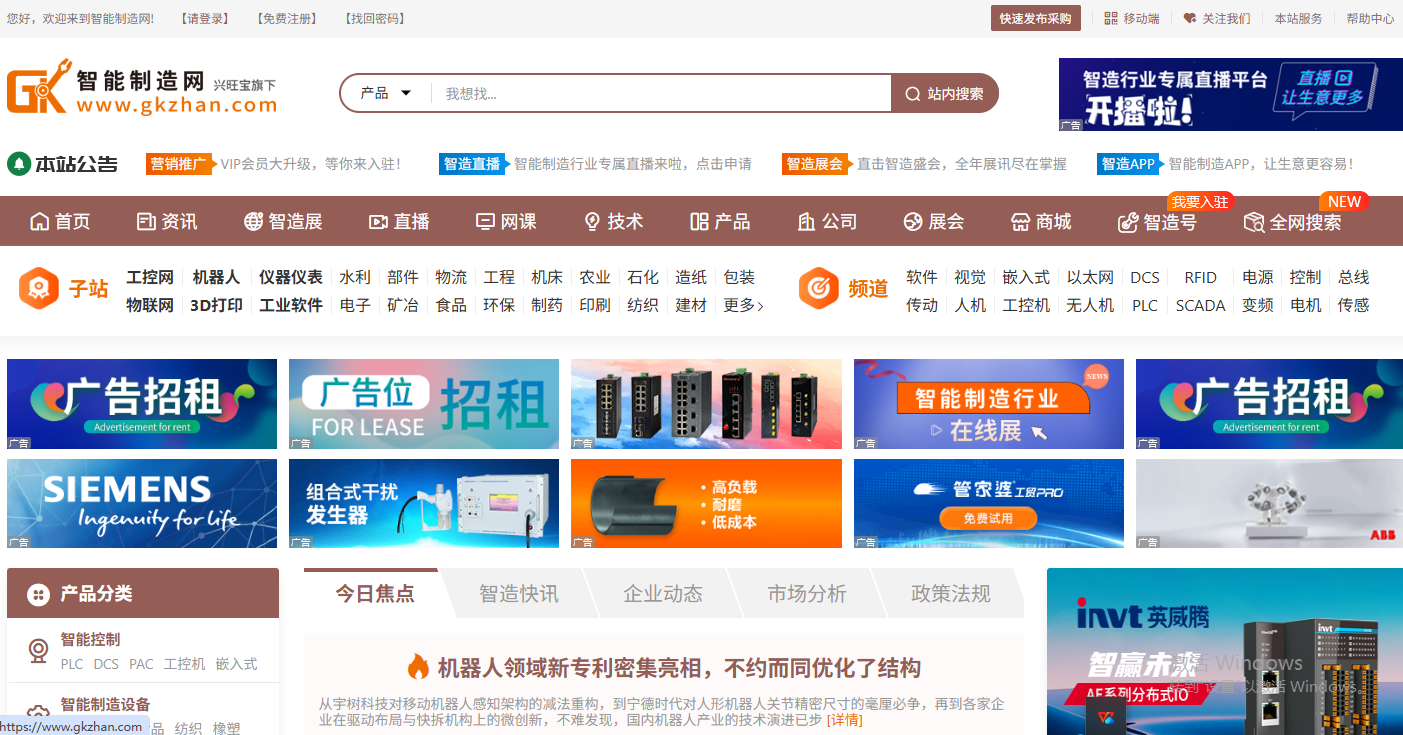1403x735 pixels.
Task: Click the 智能控制 category icon in product sidebar
Action: coord(39,650)
